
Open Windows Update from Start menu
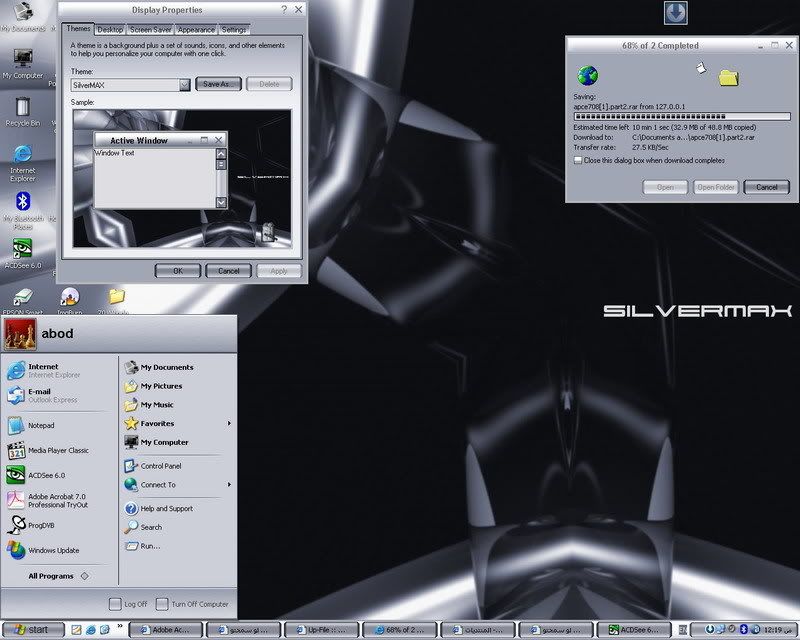tap(44, 551)
